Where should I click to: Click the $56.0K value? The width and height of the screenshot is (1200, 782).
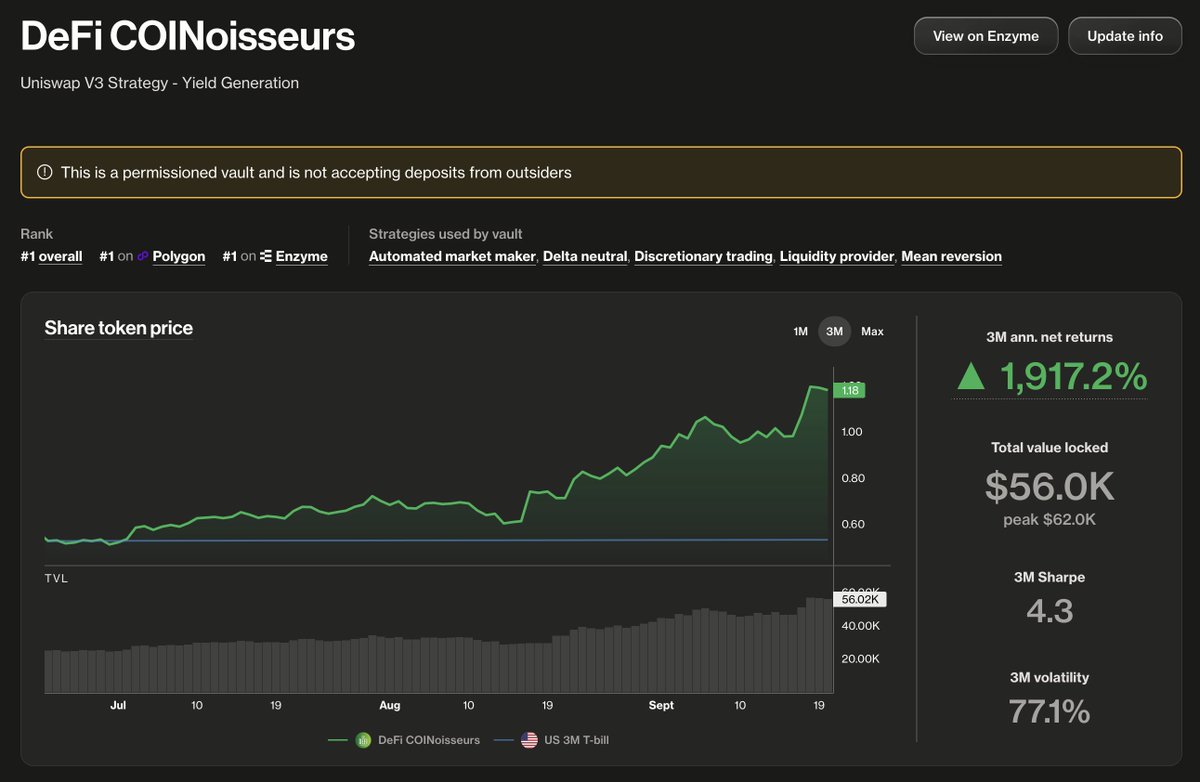1050,487
